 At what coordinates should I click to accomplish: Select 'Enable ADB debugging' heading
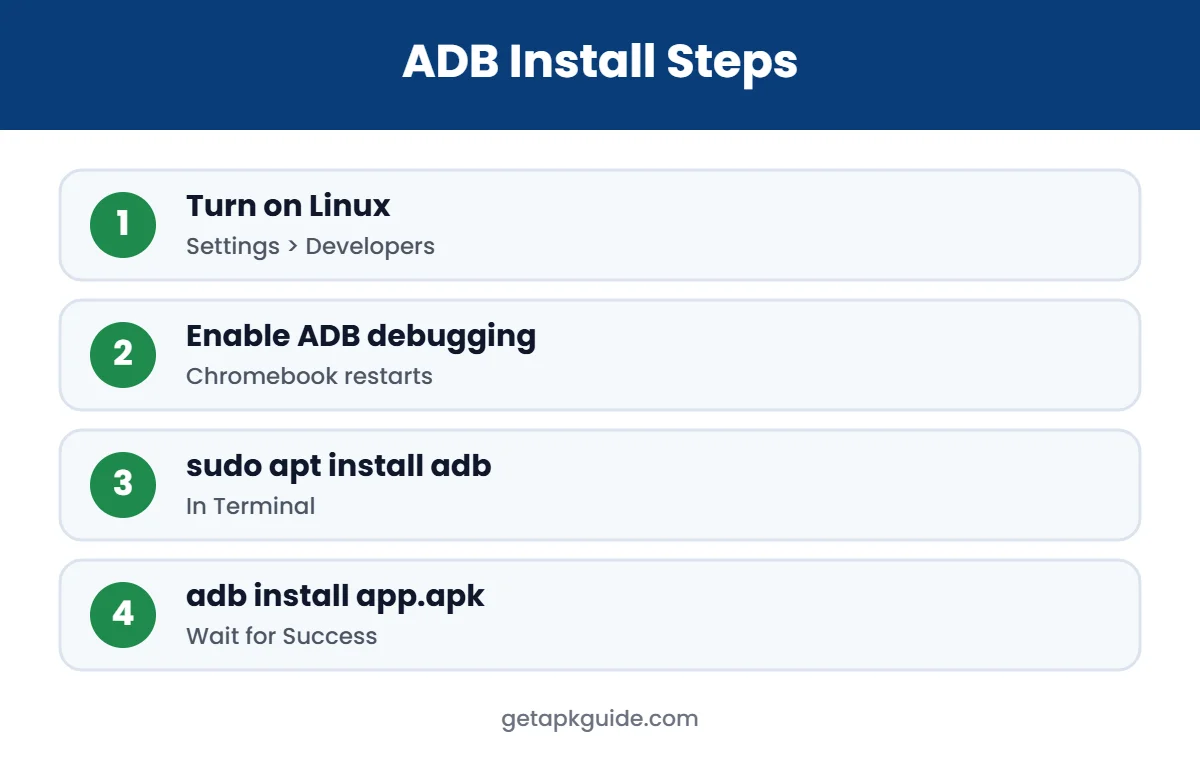click(x=361, y=336)
